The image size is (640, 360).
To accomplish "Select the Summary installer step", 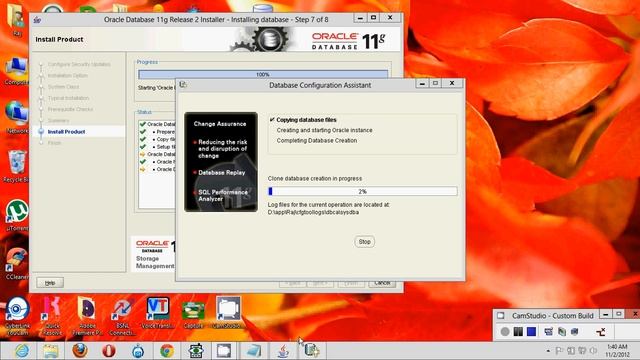I will (x=58, y=120).
